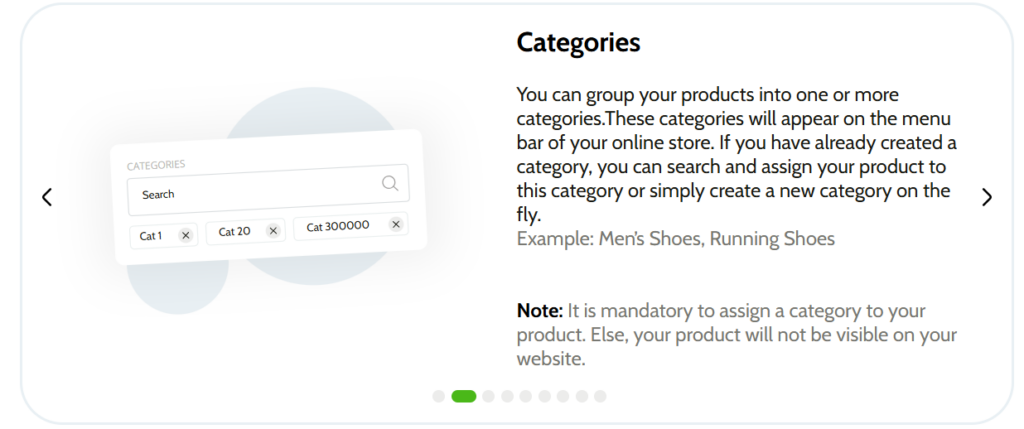Screen dimensions: 1024x429
Task: Click the Categories illustration card
Action: coord(269,197)
